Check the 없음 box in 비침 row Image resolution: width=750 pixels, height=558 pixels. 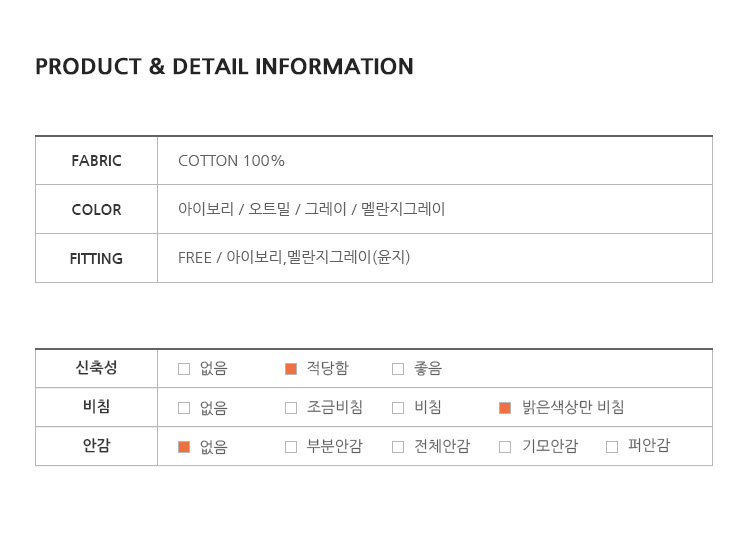pos(184,408)
